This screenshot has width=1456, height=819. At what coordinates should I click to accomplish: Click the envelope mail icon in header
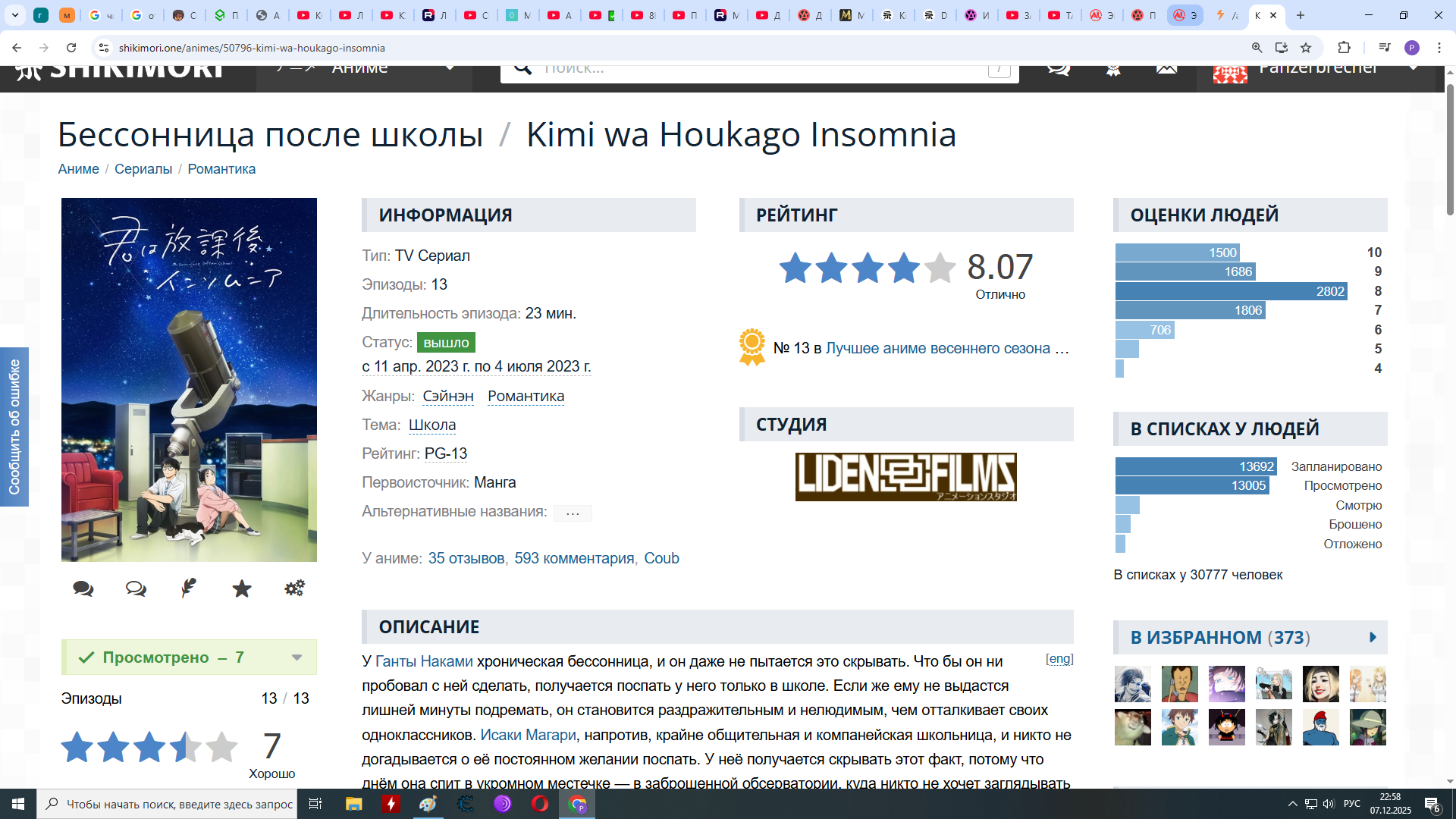pyautogui.click(x=1166, y=69)
